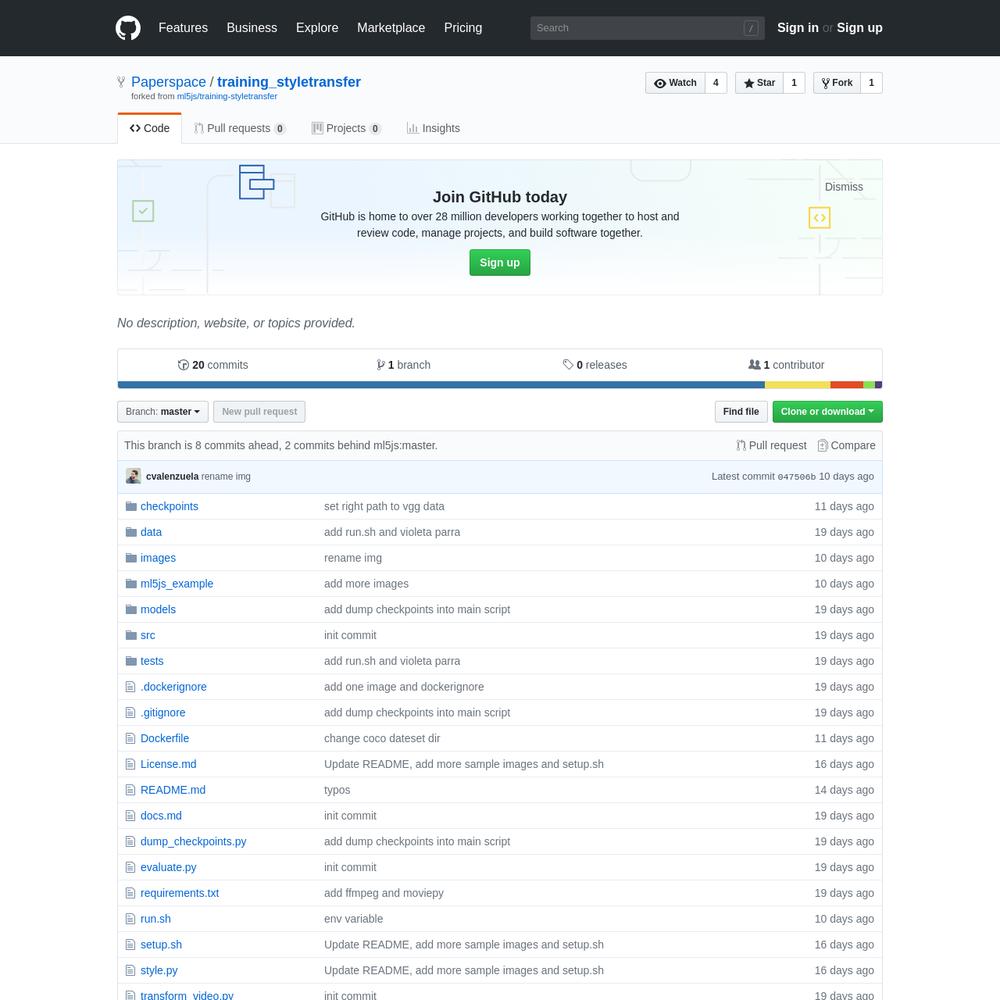Click the fork count 1
1000x1000 pixels.
pos(871,83)
